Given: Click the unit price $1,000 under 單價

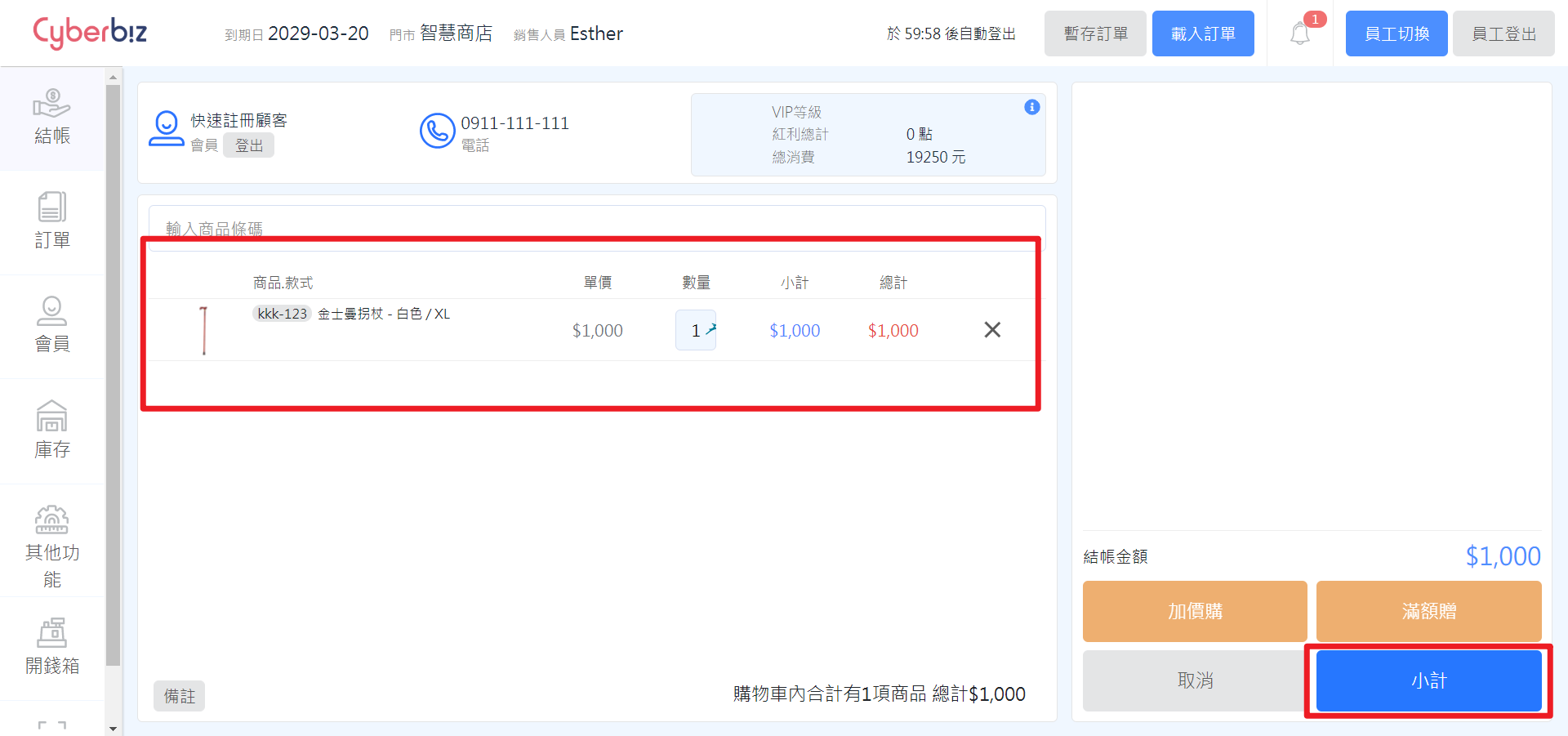Looking at the screenshot, I should [x=597, y=330].
